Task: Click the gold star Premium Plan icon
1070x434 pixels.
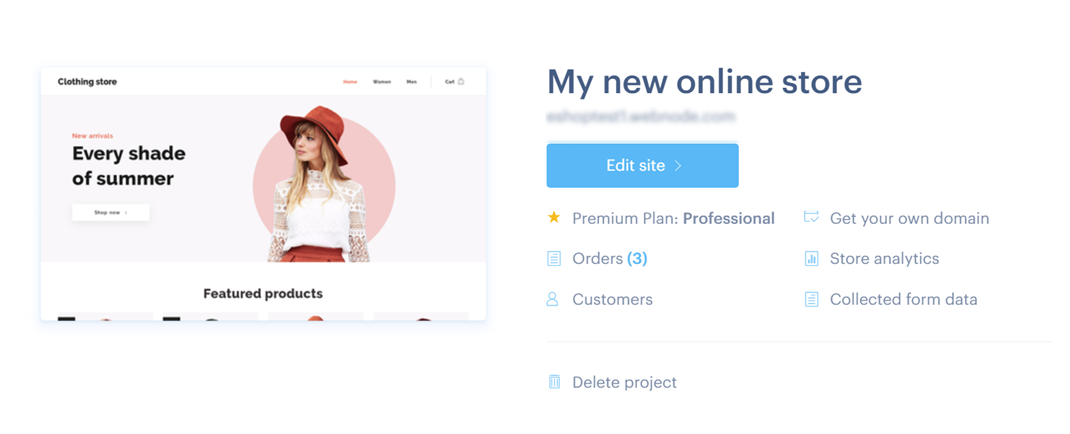Action: [x=554, y=218]
